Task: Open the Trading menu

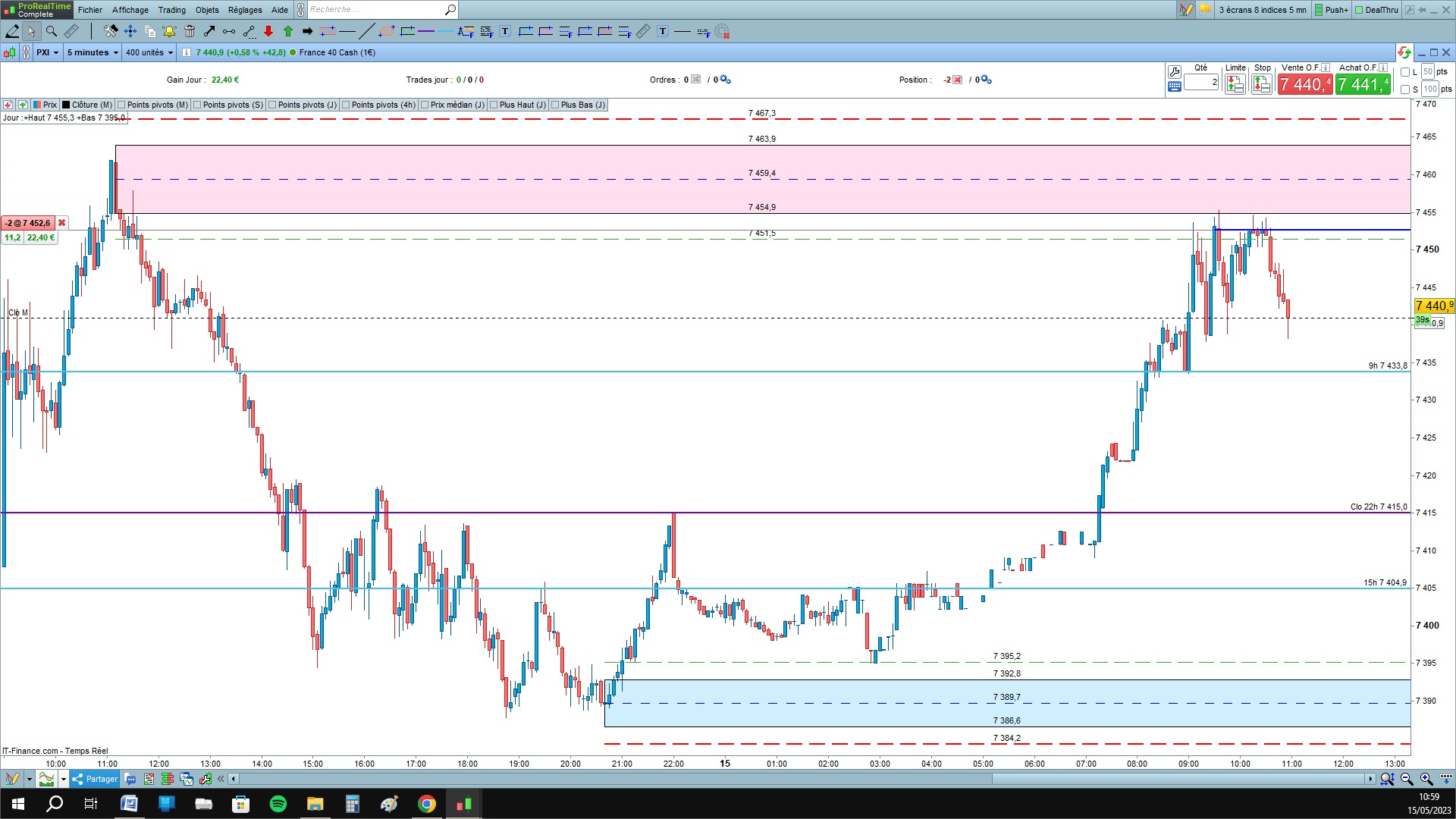Action: 171,10
